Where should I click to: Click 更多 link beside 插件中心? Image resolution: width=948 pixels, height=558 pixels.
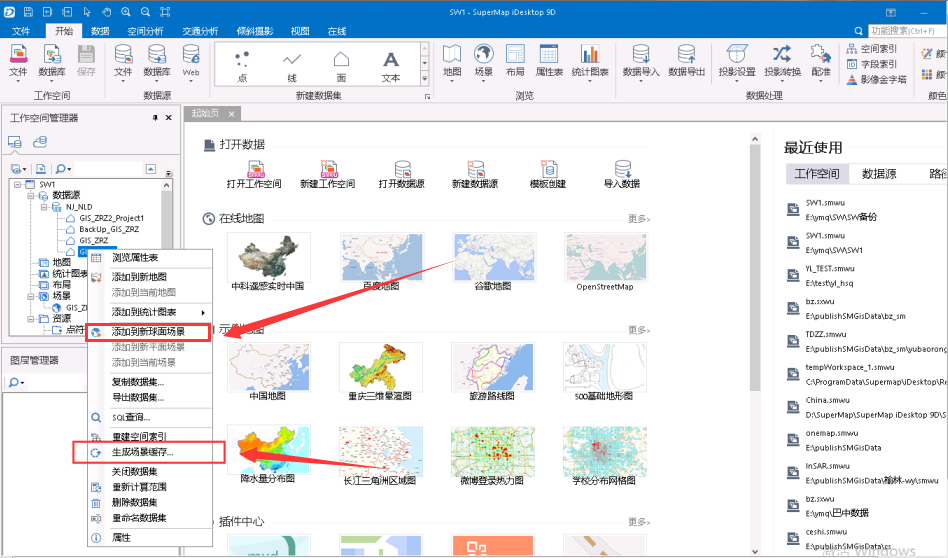tap(639, 521)
